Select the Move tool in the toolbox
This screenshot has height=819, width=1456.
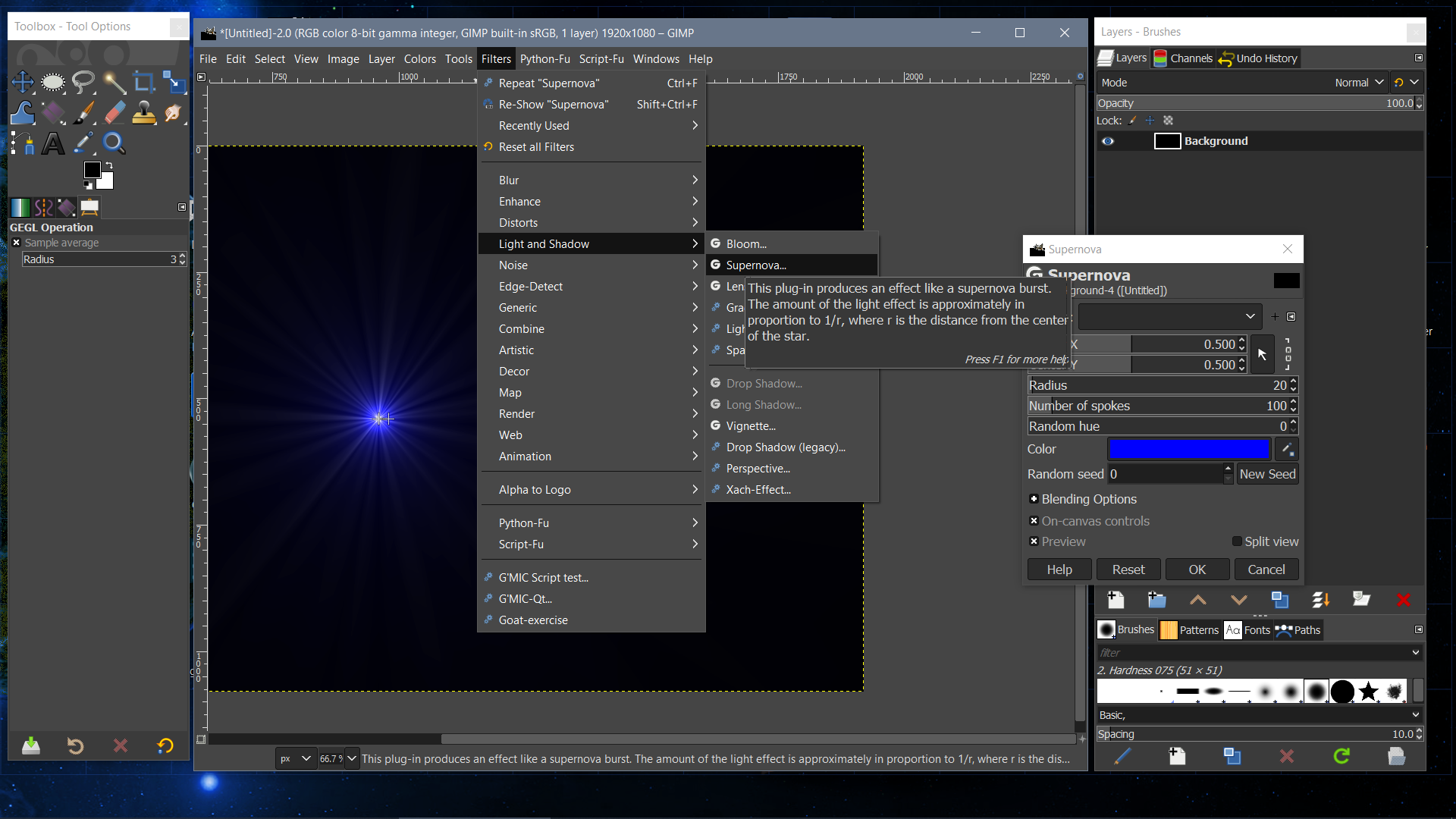[23, 82]
